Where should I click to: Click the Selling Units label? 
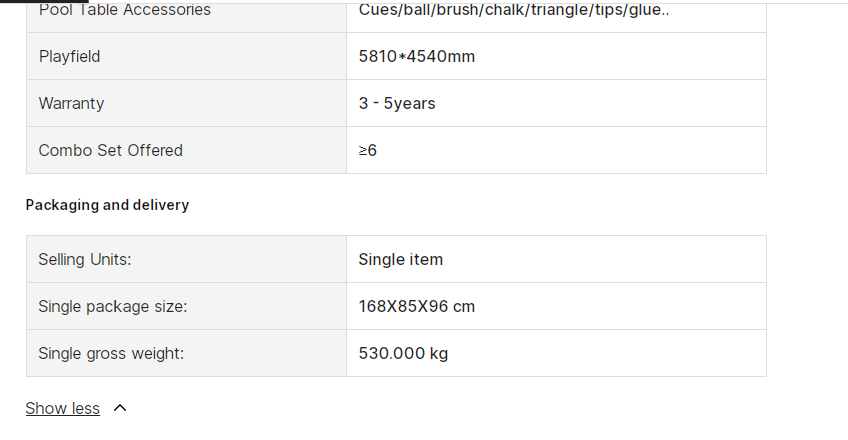pyautogui.click(x=85, y=259)
